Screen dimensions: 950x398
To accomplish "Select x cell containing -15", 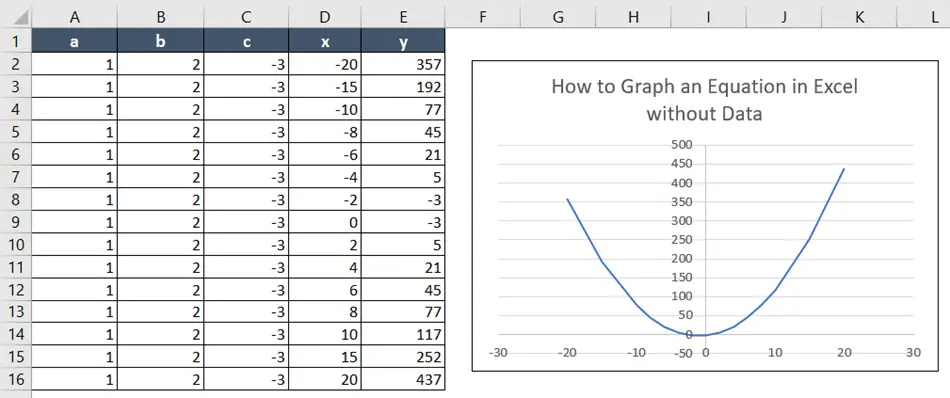I will [x=325, y=87].
